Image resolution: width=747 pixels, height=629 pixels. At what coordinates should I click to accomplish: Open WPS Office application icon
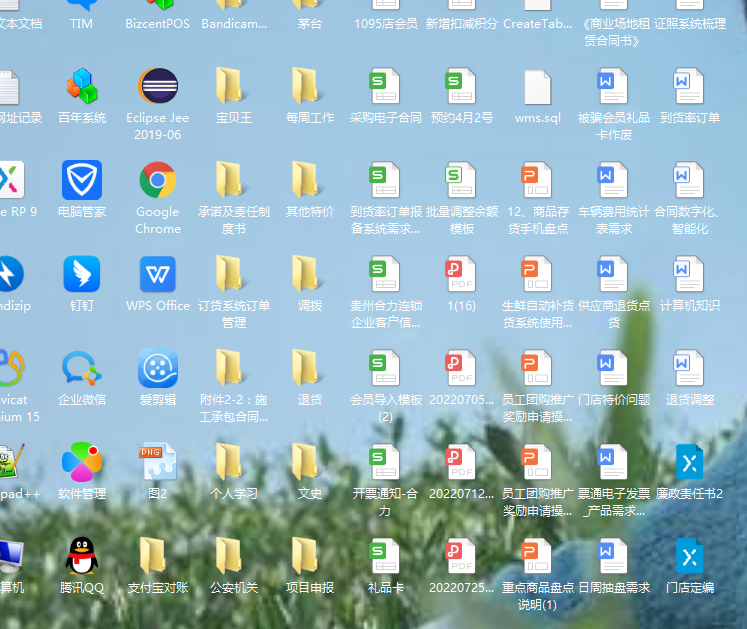[157, 275]
